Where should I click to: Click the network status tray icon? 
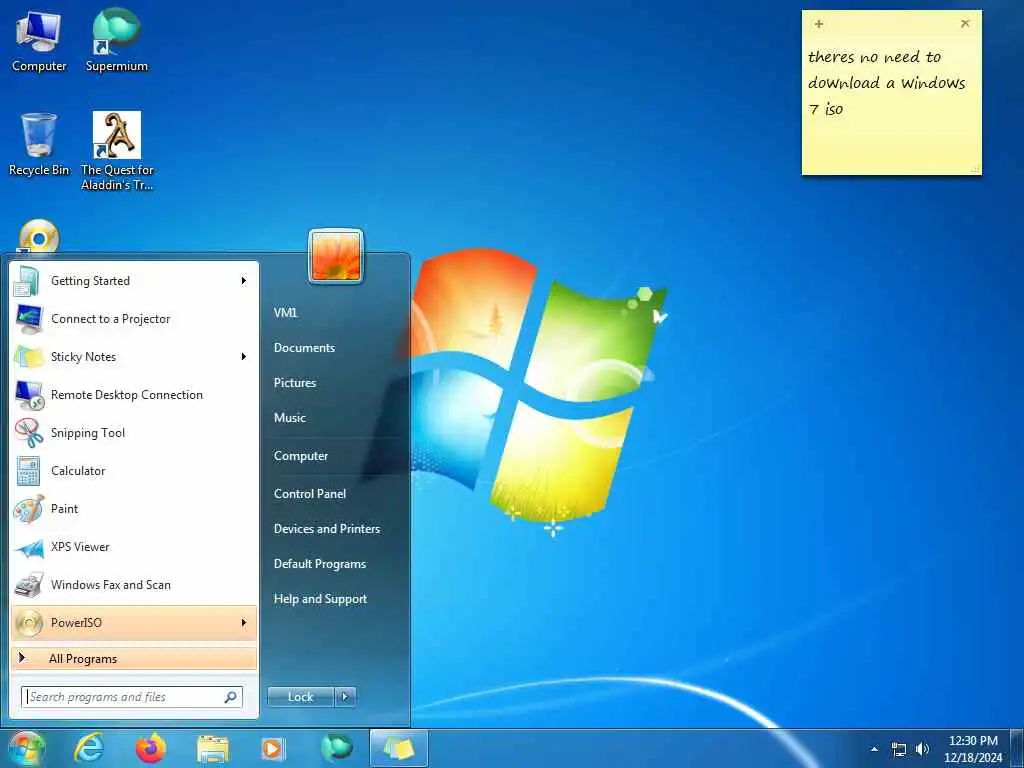899,750
